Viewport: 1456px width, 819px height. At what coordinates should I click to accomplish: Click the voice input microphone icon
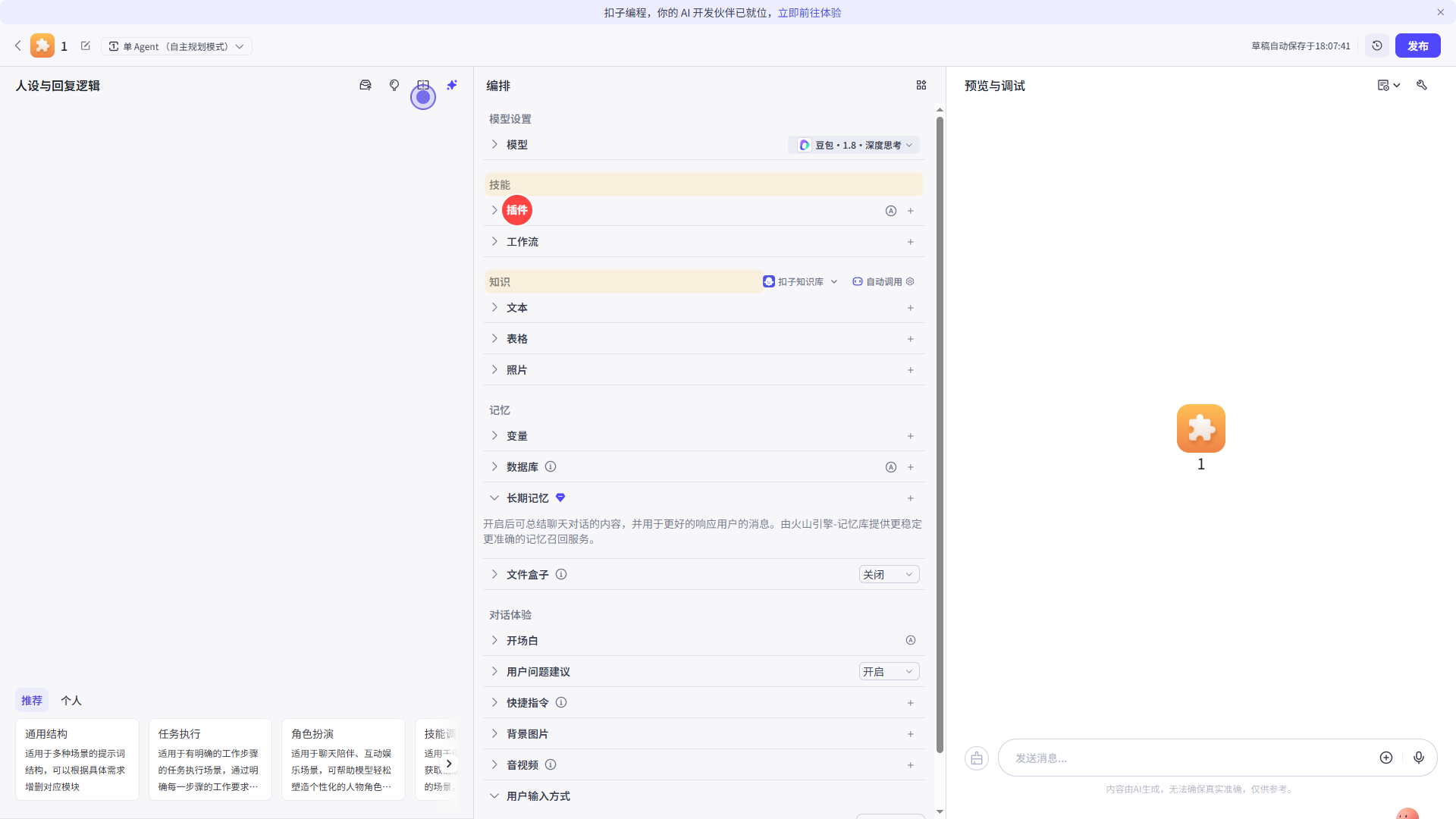pyautogui.click(x=1419, y=758)
